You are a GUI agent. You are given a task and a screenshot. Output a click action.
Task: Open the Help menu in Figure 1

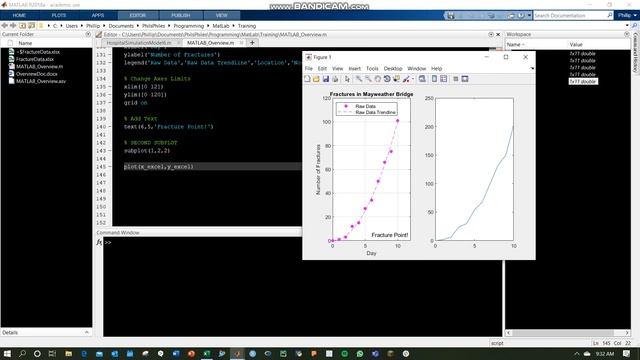coord(436,69)
